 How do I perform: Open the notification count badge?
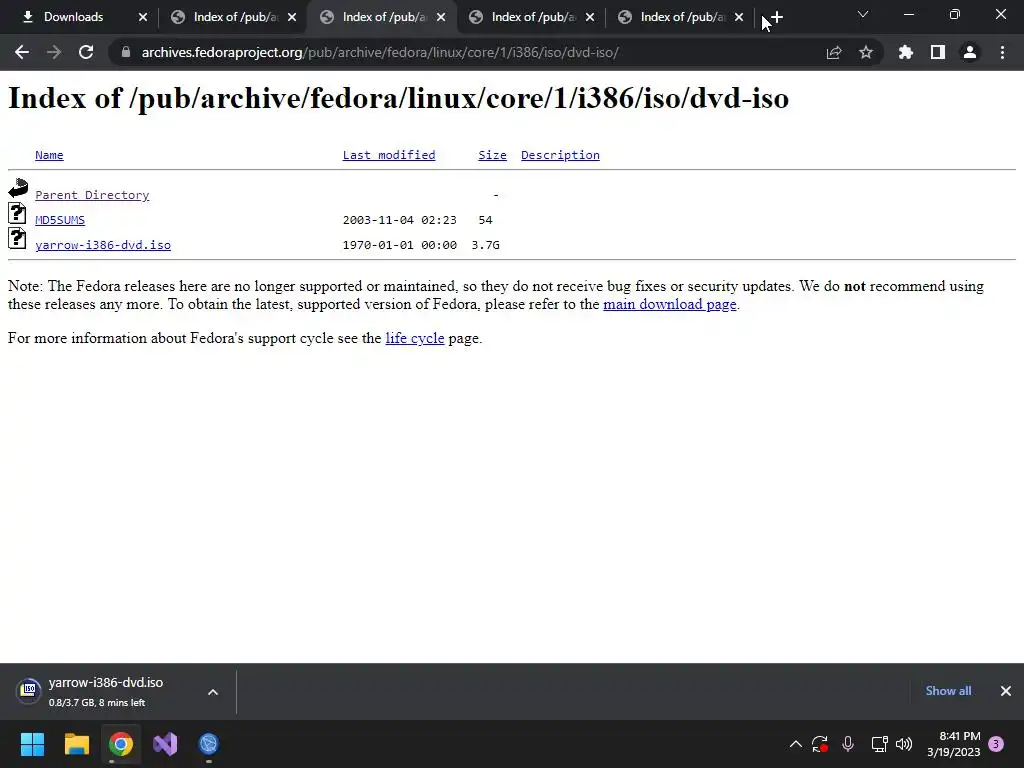pos(996,744)
